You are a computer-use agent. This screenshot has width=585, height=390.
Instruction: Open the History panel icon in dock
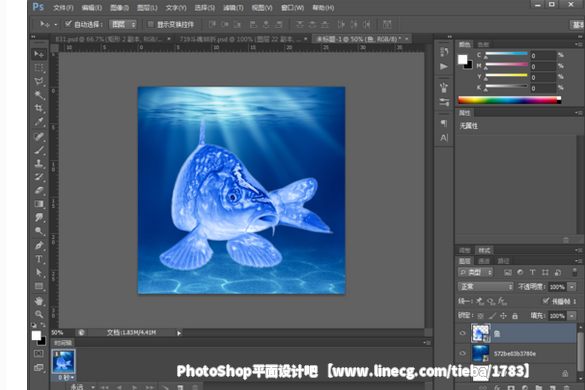coord(444,52)
